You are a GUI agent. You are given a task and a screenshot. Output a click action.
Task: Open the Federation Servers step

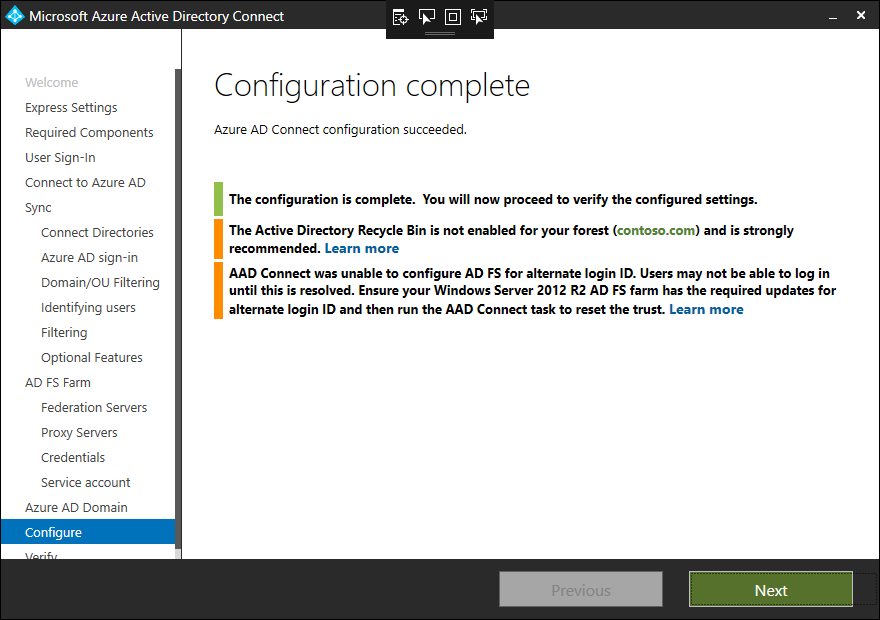click(94, 407)
